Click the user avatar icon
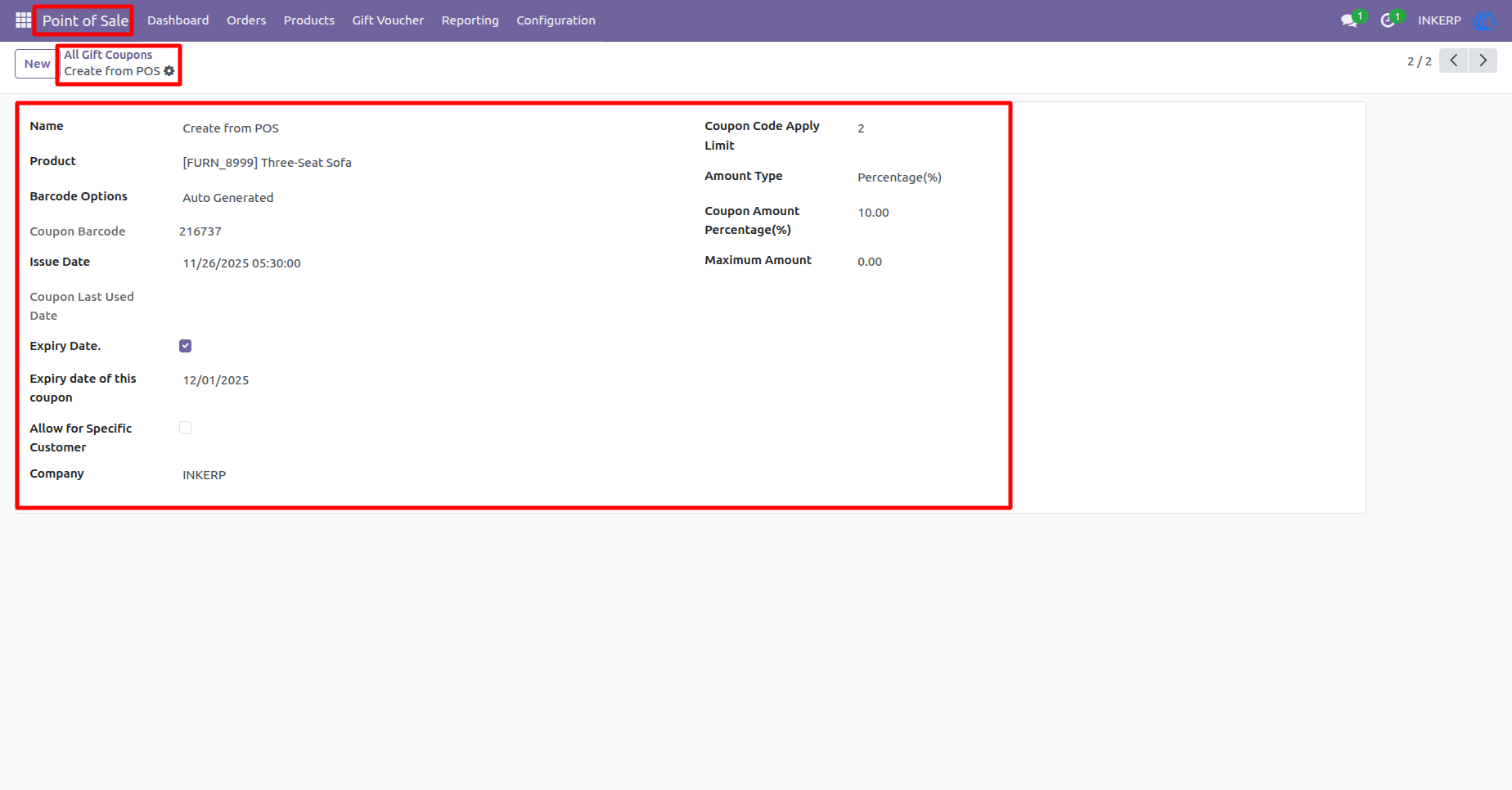The height and width of the screenshot is (790, 1512). (x=1483, y=20)
